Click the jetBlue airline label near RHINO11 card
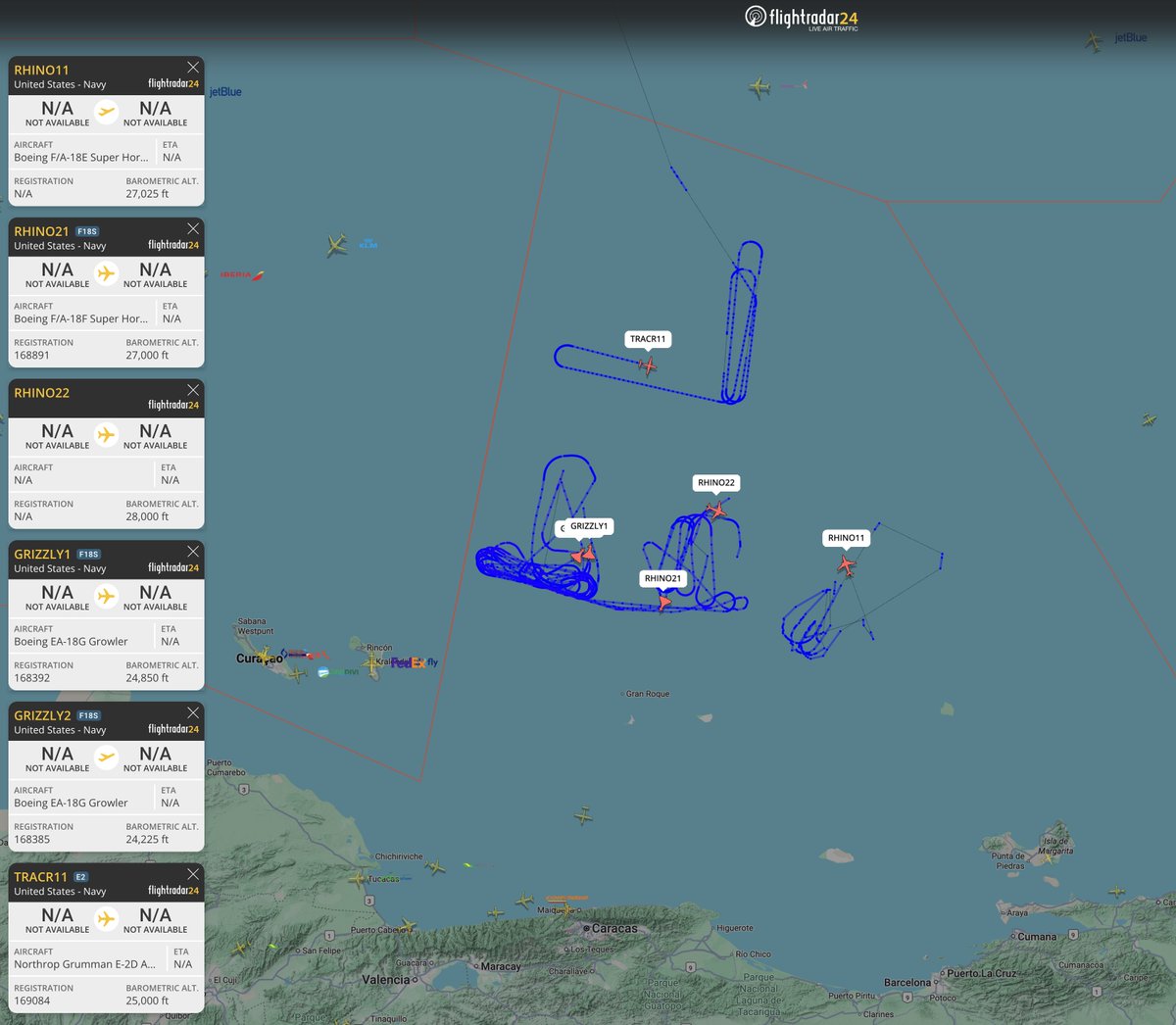Screen dimensions: 1176x1025 (225, 92)
